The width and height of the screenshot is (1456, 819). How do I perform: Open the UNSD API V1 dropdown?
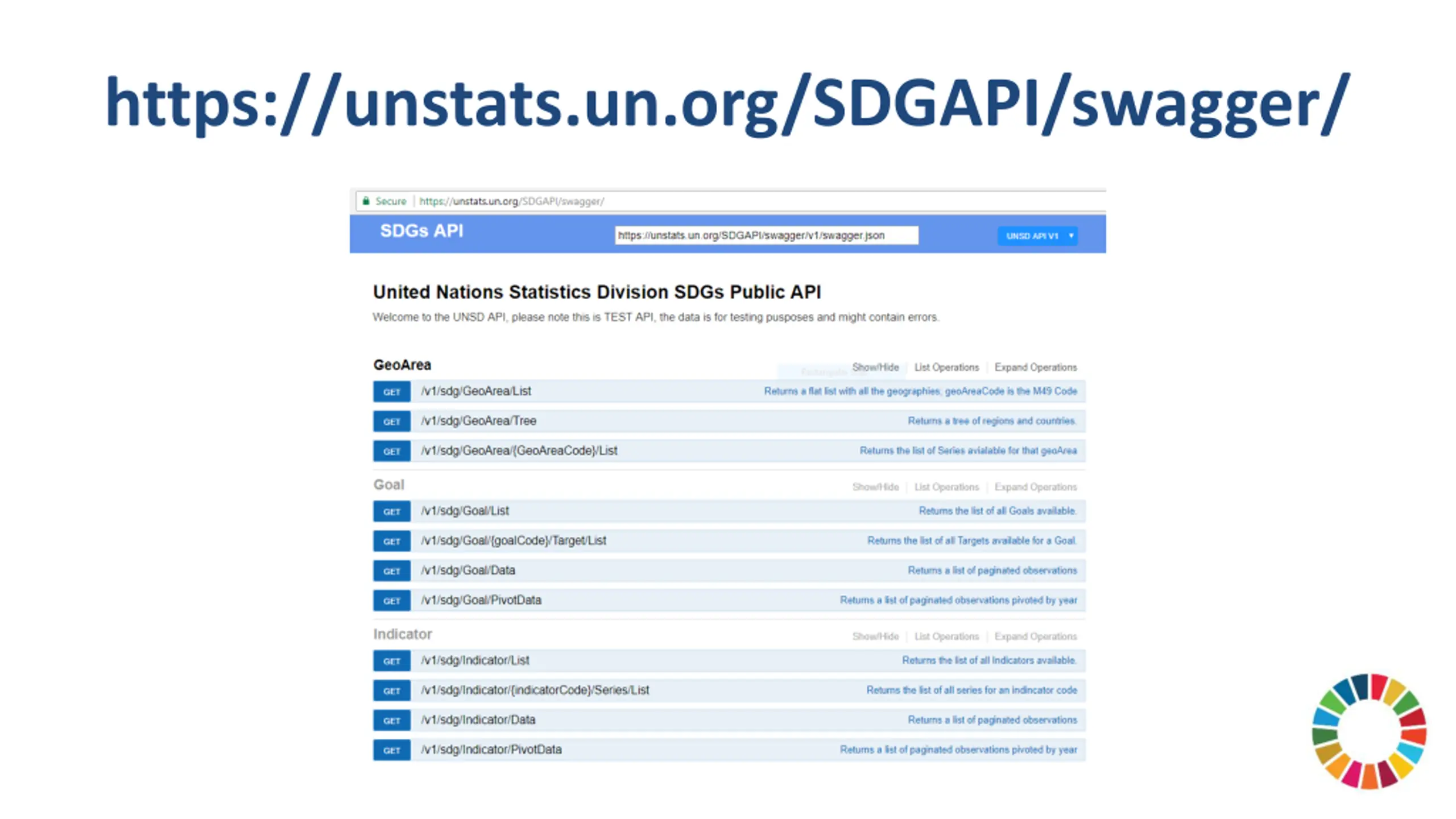(x=1037, y=235)
